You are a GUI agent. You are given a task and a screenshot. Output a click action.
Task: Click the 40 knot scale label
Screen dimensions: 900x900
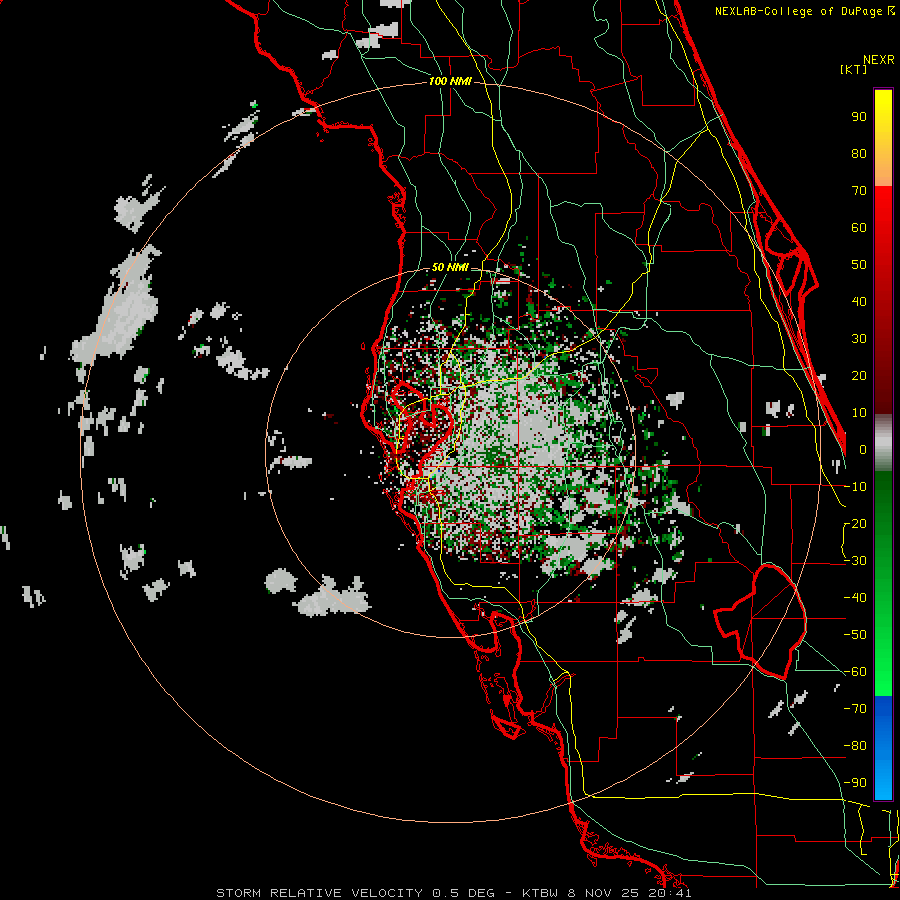pyautogui.click(x=859, y=302)
